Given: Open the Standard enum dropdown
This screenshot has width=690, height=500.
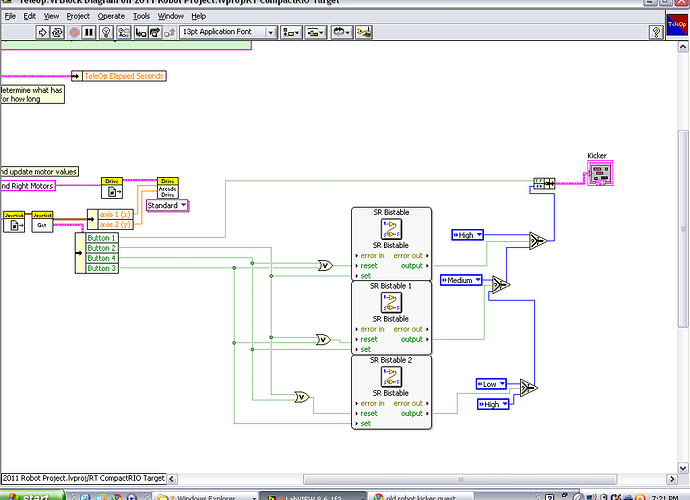Looking at the screenshot, I should coord(168,206).
